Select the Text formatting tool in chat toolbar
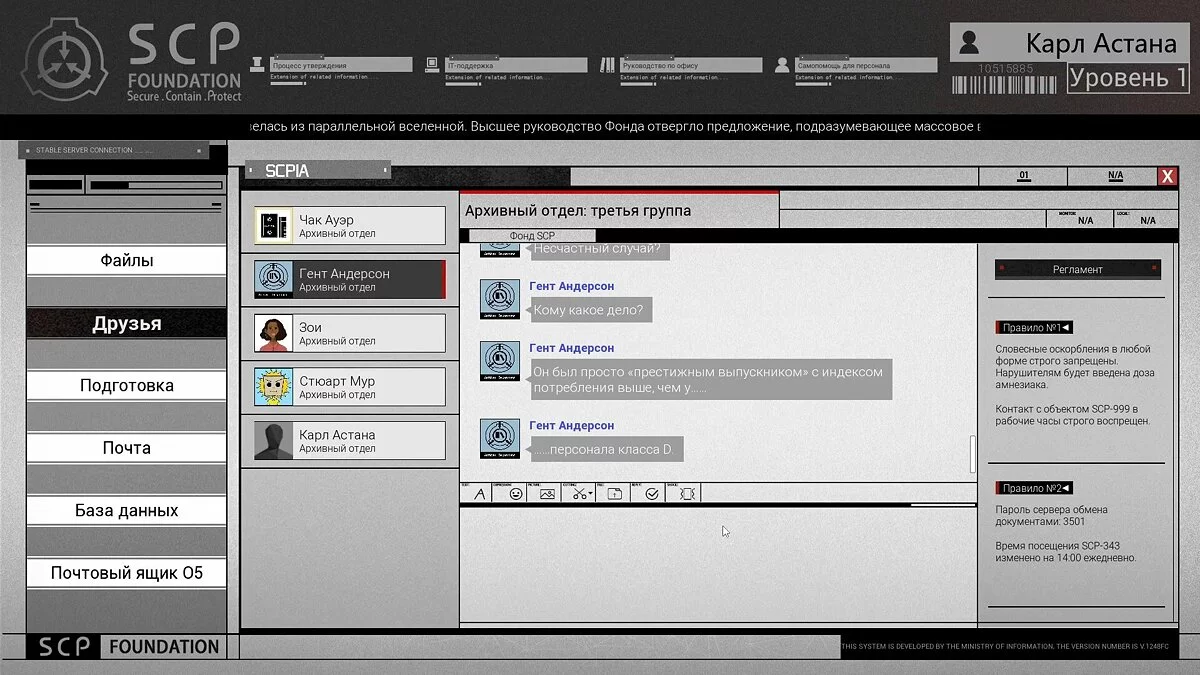Image resolution: width=1200 pixels, height=675 pixels. (479, 494)
